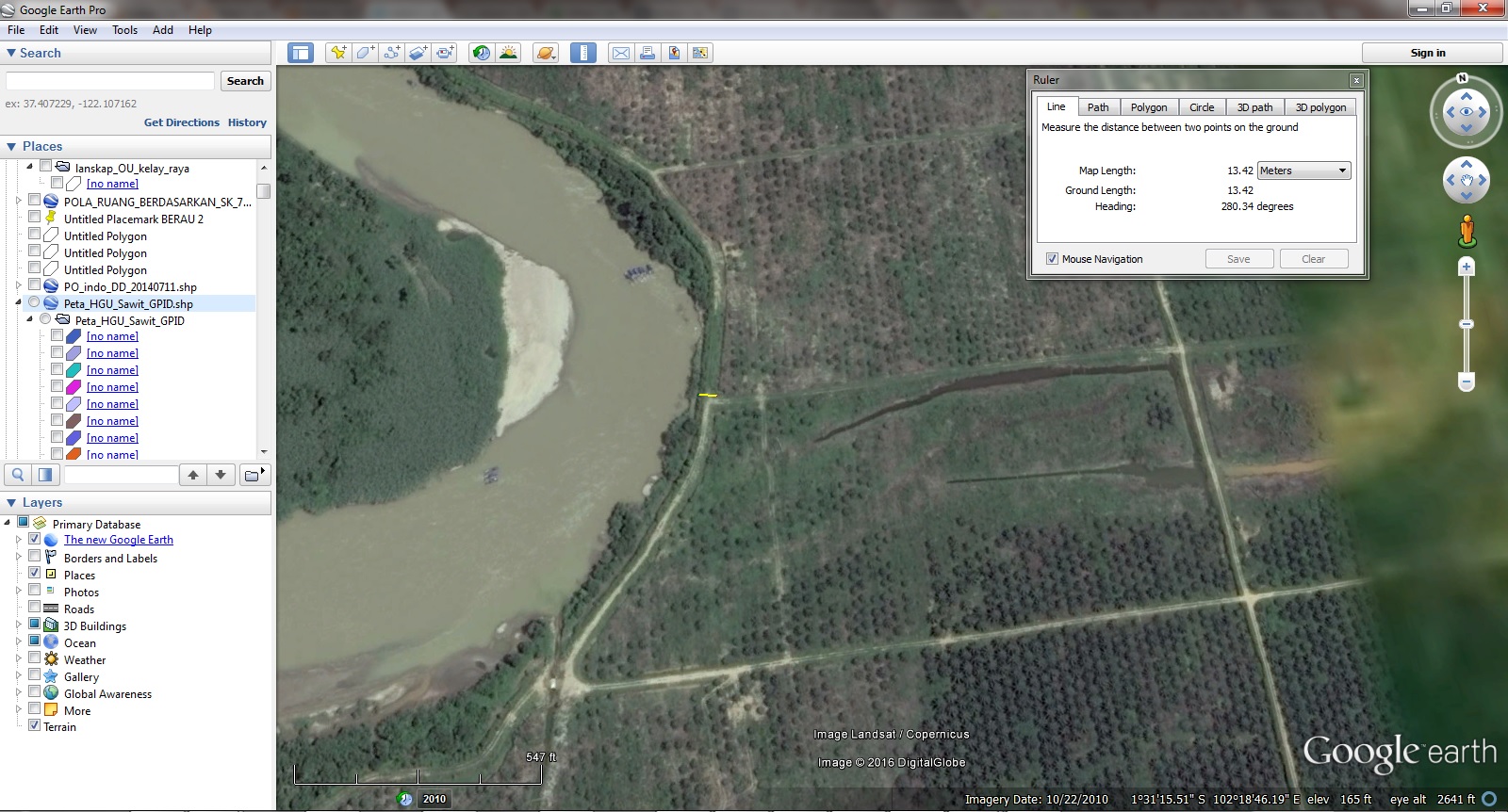Click the zoom slider handle
1508x812 pixels.
pyautogui.click(x=1467, y=324)
